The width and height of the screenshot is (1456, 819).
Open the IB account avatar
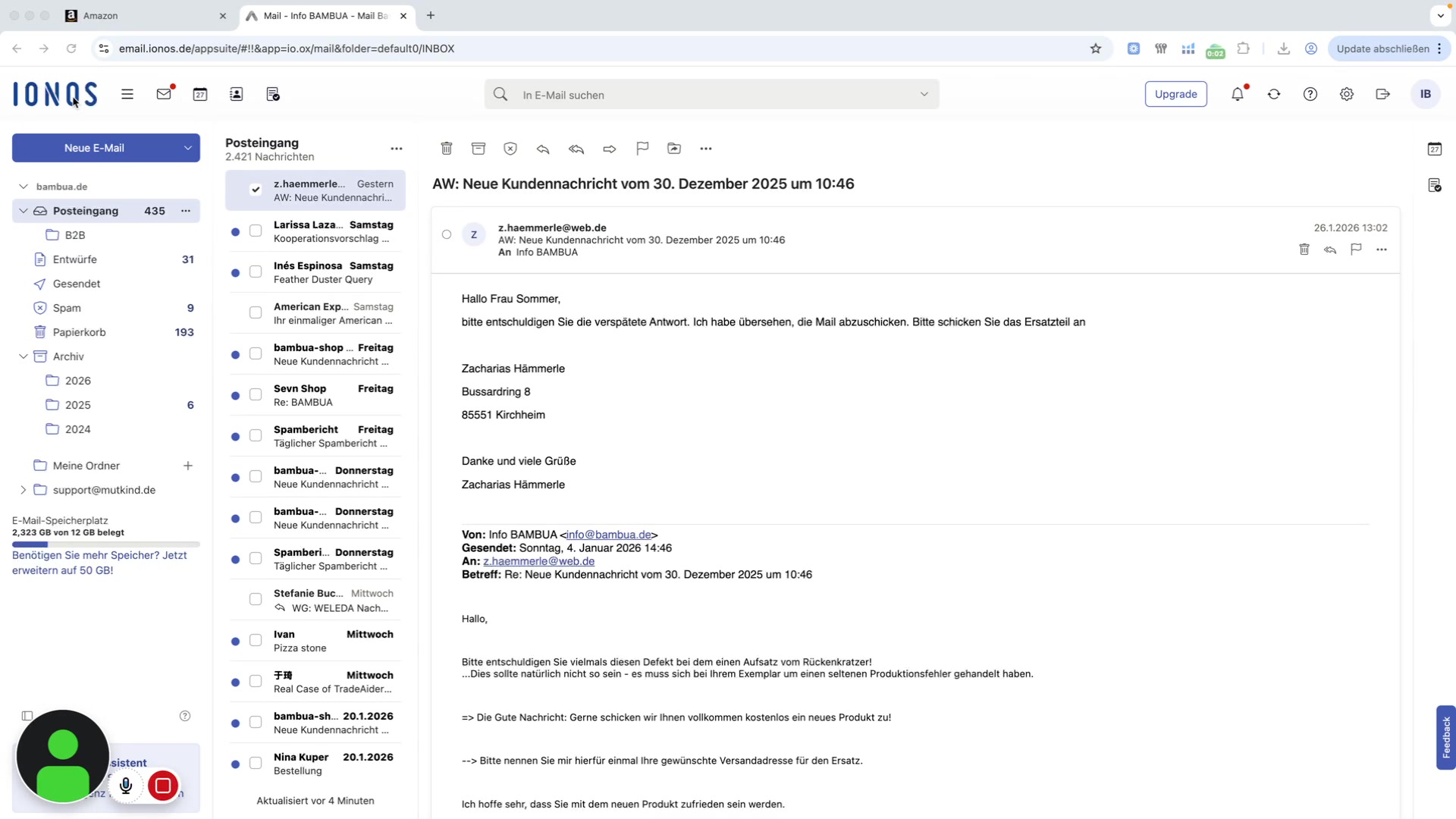1426,94
